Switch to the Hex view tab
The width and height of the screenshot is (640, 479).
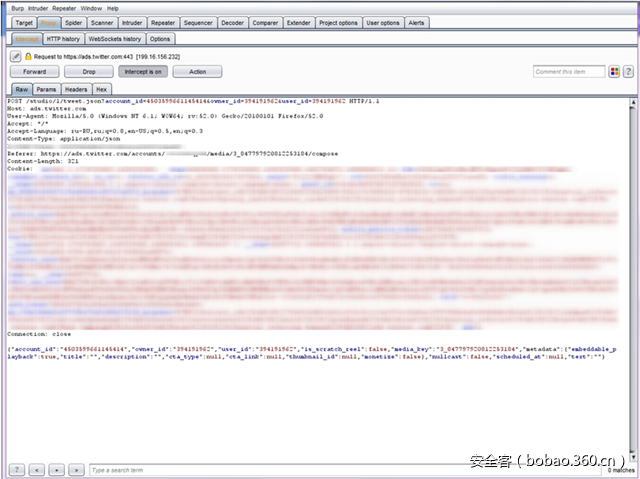coord(101,89)
